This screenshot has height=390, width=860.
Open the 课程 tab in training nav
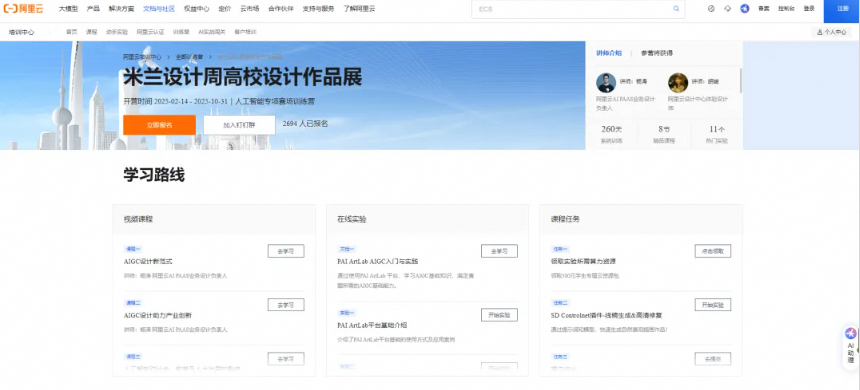tap(92, 32)
